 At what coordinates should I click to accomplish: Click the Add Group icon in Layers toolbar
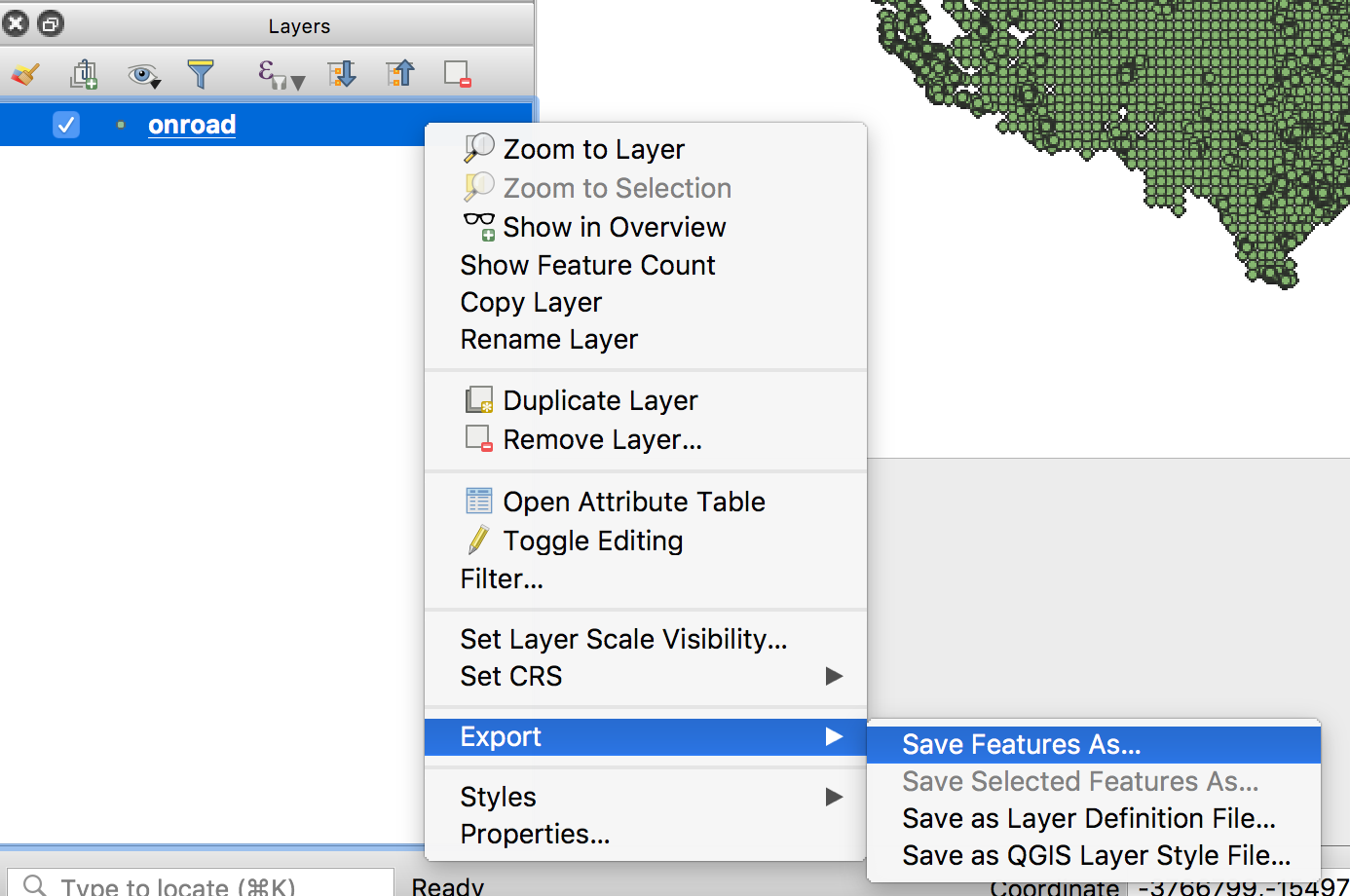pyautogui.click(x=85, y=74)
